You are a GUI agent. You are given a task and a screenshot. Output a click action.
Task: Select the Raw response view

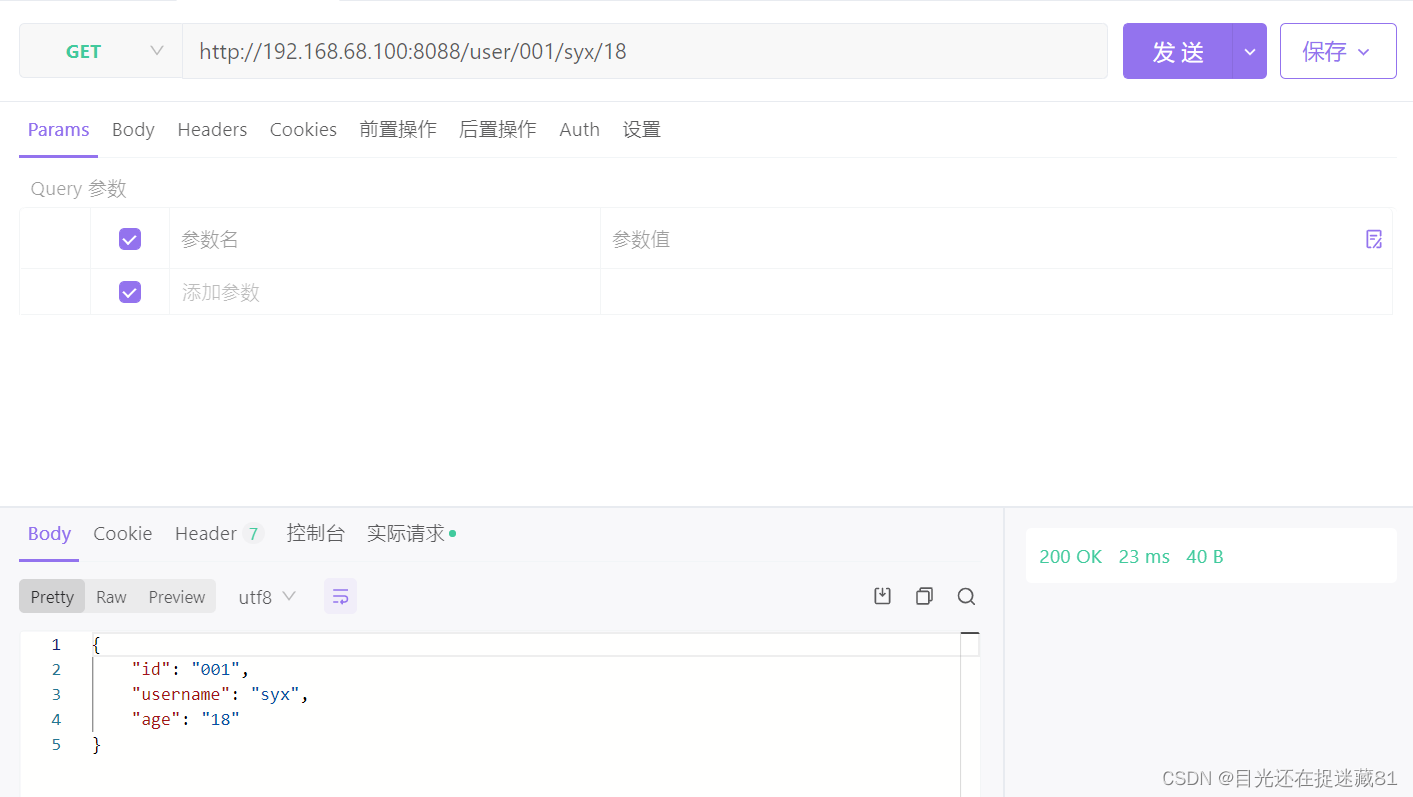pos(111,597)
